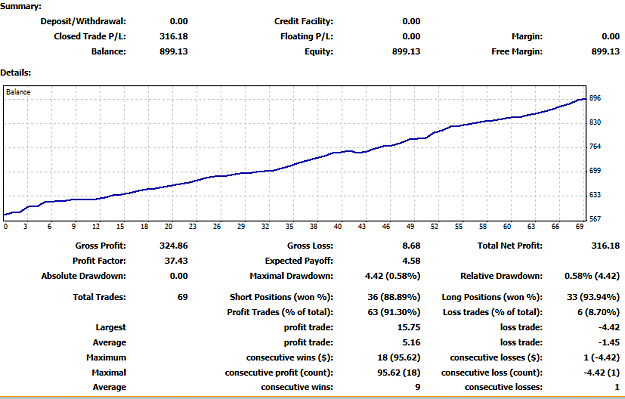
Task: Select Profit Trades value 63 (91.30%)
Action: coord(394,312)
